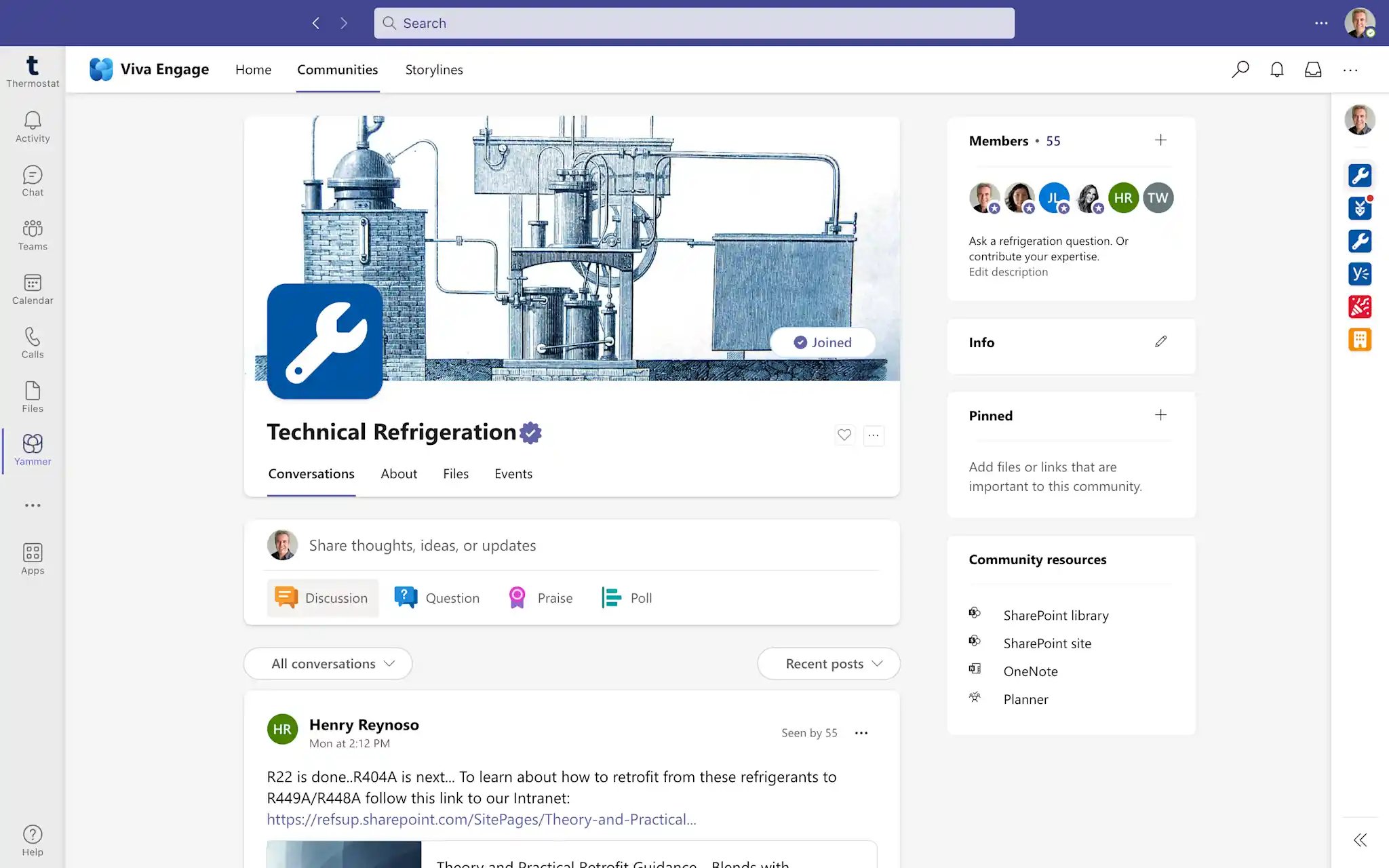Edit Info using the pencil icon
This screenshot has width=1389, height=868.
(x=1160, y=342)
